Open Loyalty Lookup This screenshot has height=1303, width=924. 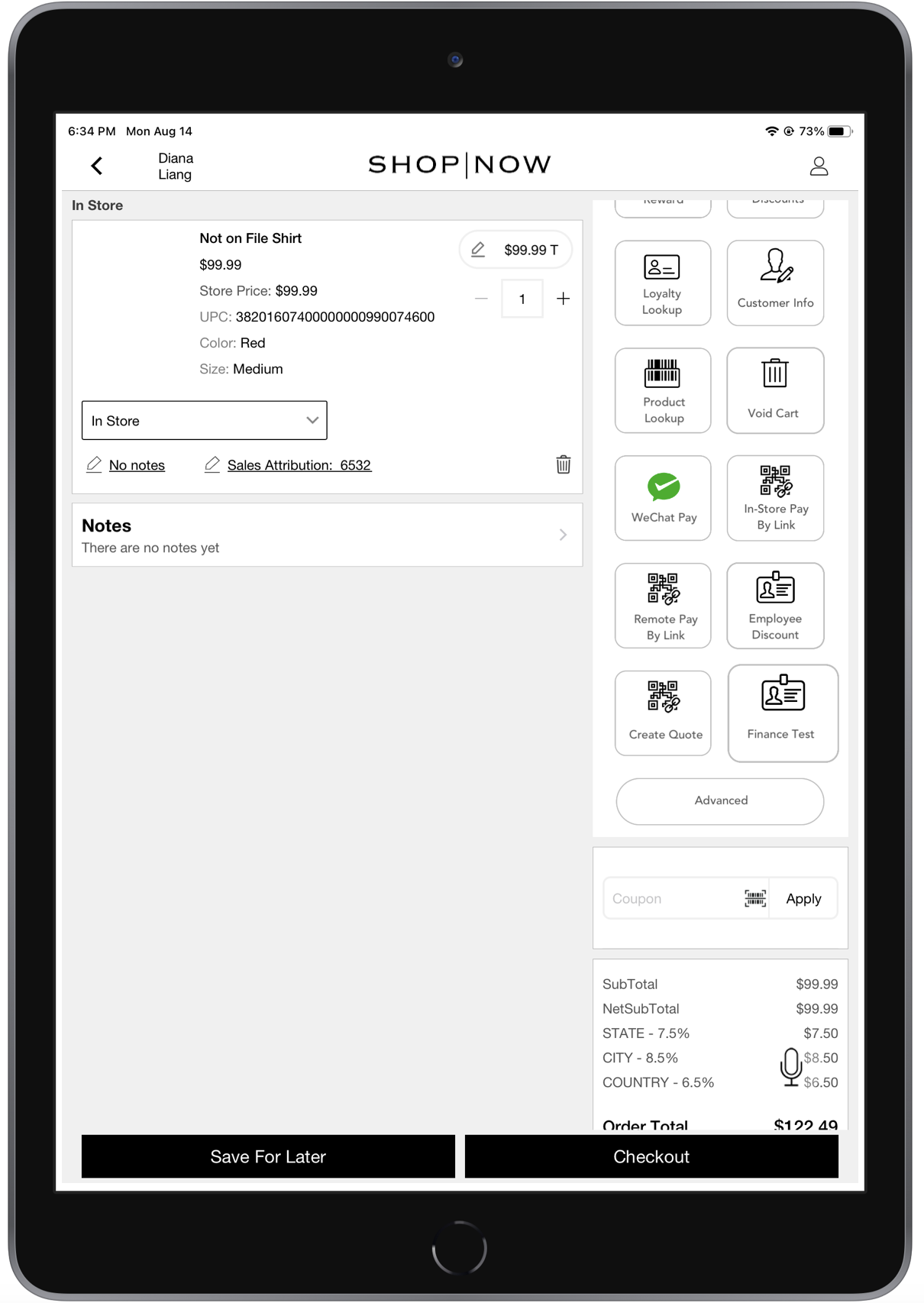coord(662,283)
